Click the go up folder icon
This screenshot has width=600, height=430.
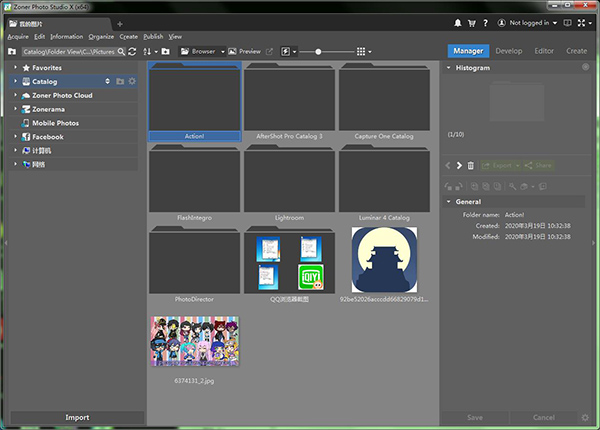[12, 51]
